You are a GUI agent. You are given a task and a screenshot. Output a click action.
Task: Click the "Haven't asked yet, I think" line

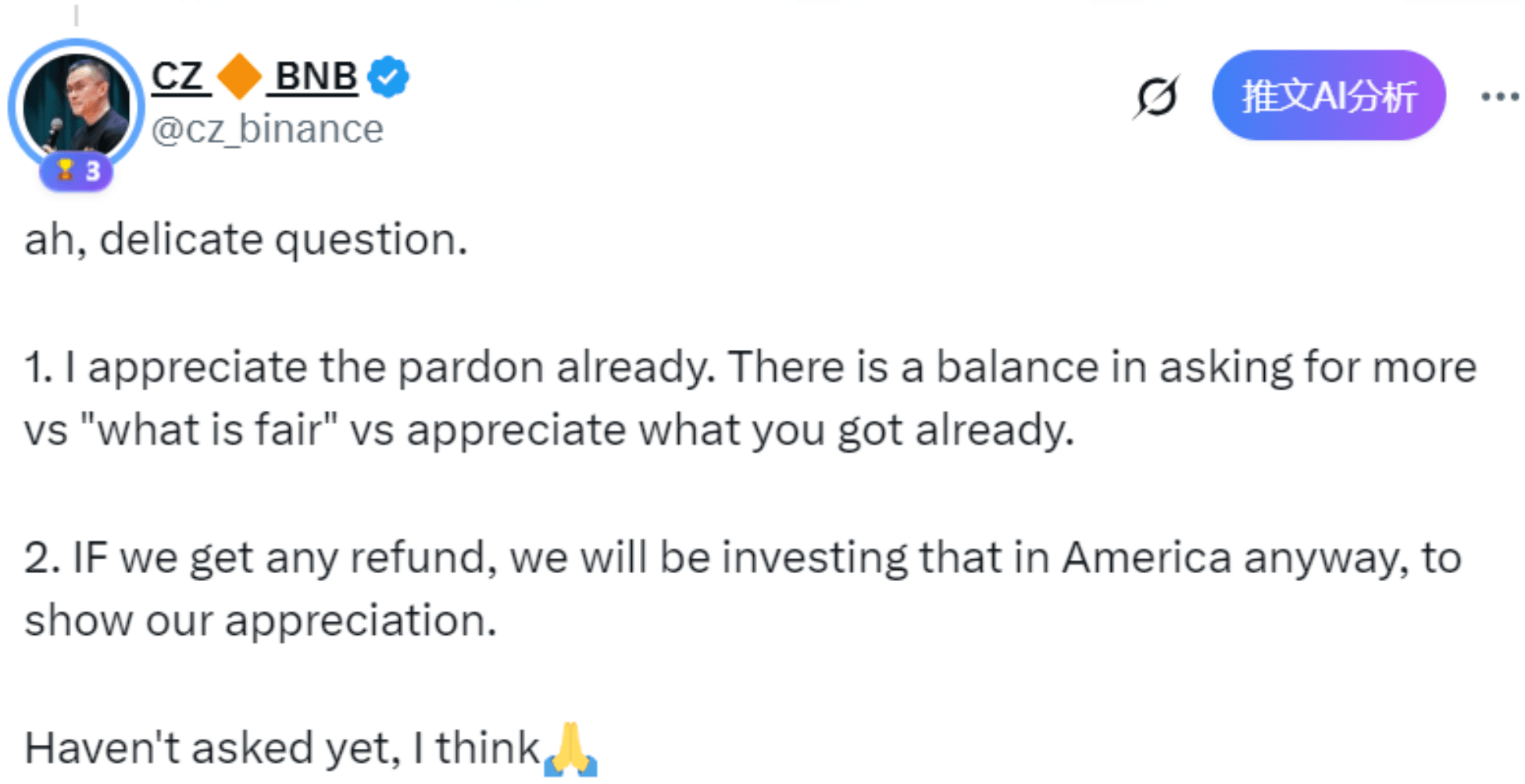tap(282, 748)
